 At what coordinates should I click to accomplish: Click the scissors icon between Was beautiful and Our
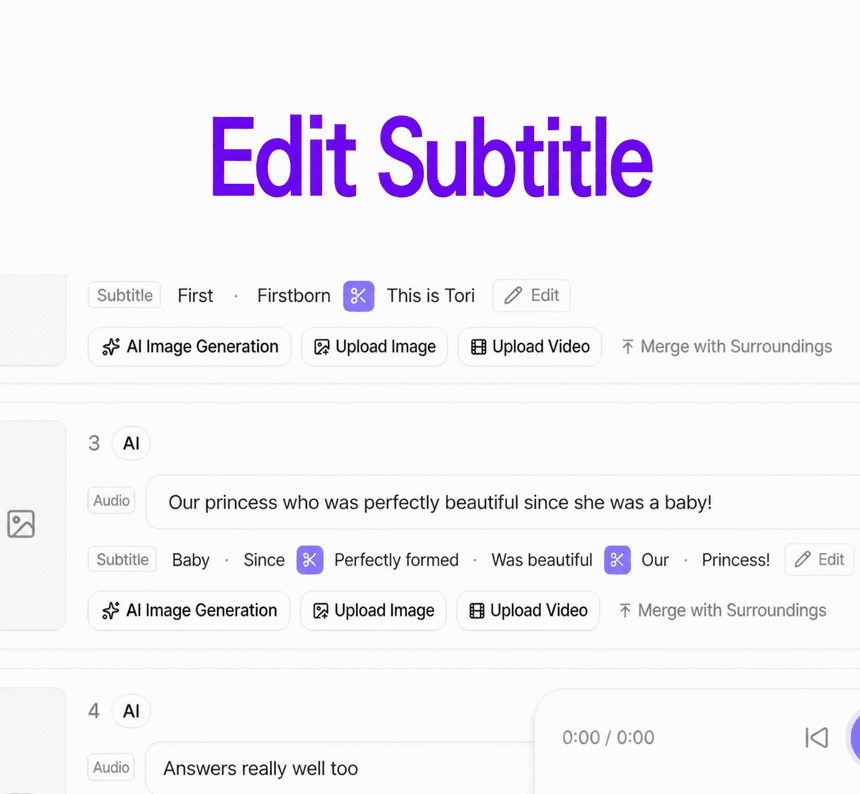coord(617,560)
